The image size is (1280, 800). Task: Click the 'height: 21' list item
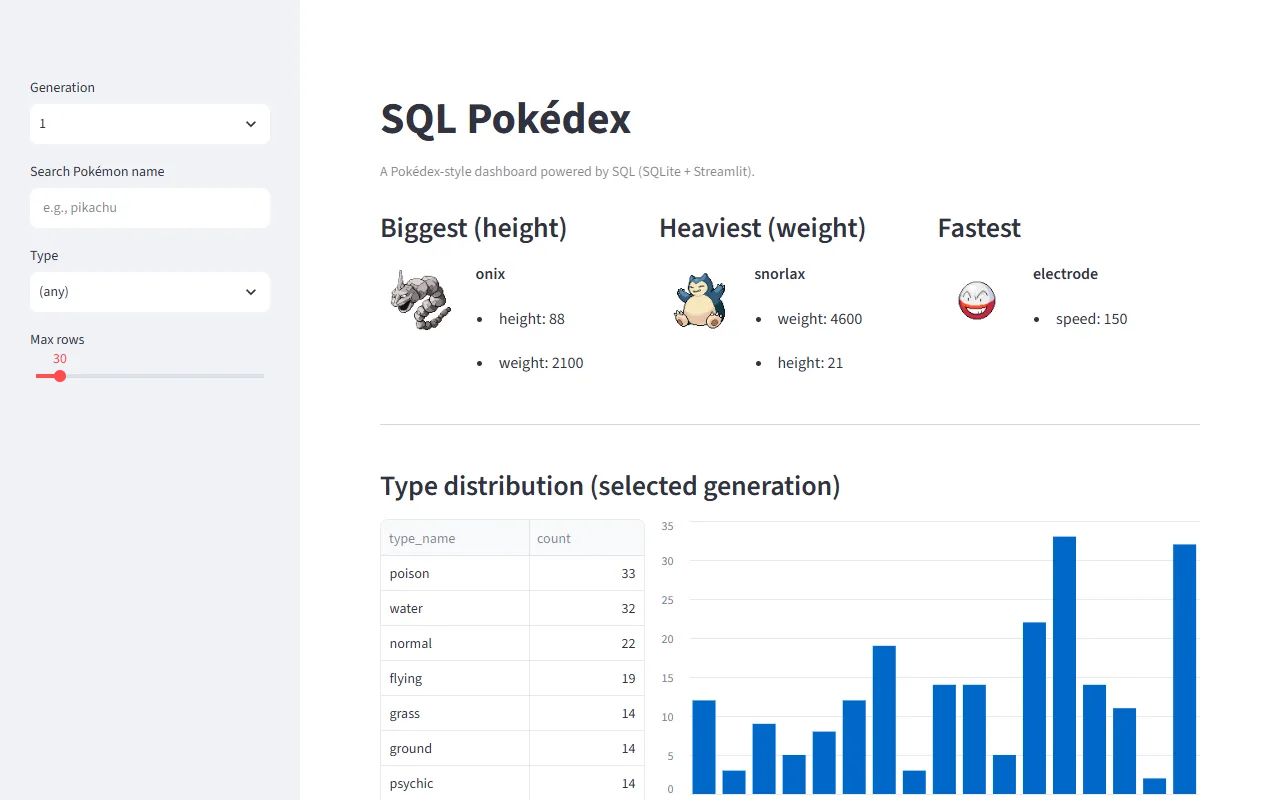click(x=810, y=363)
